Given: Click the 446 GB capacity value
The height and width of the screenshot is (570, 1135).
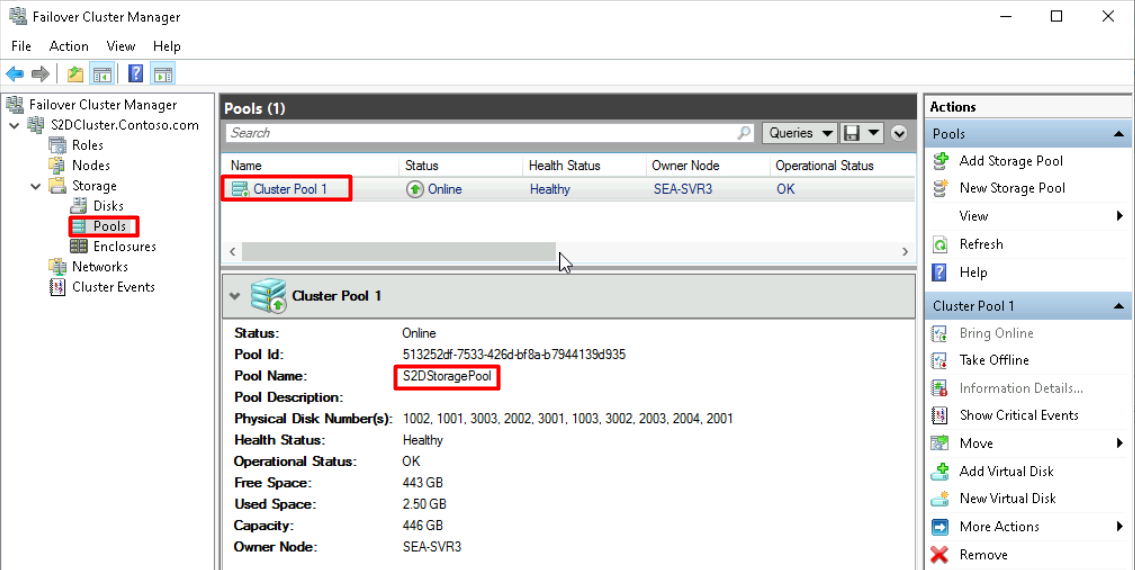Looking at the screenshot, I should coord(422,525).
